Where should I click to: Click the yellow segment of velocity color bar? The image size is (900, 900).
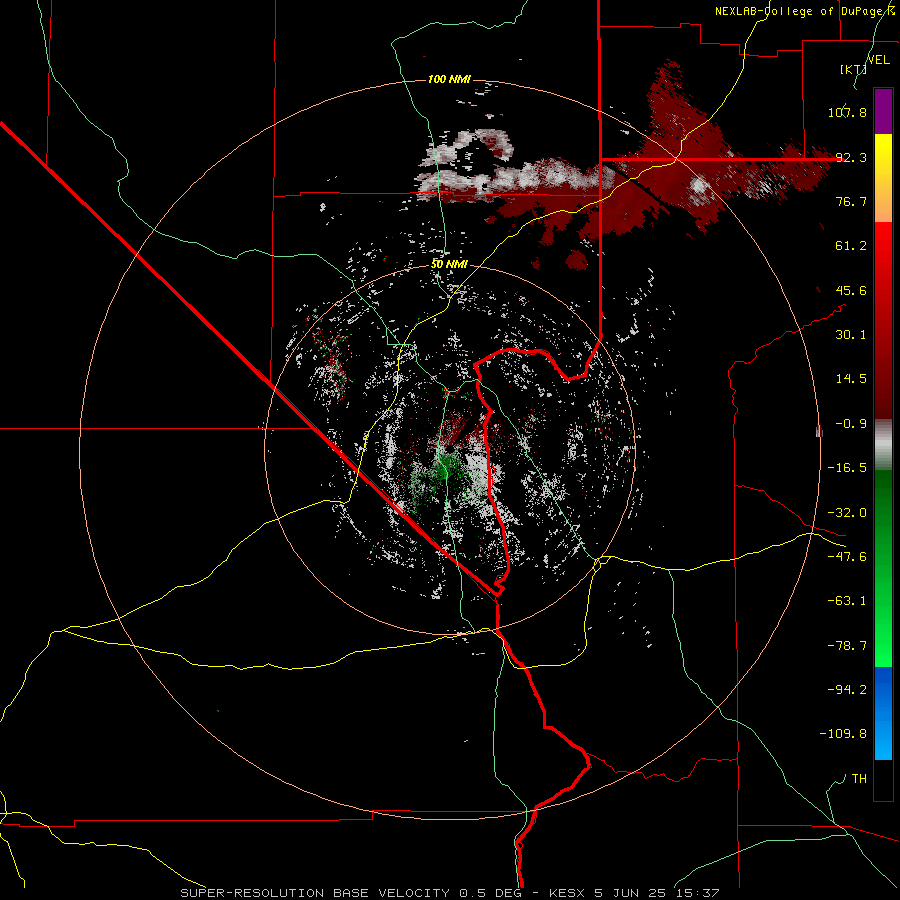pos(883,178)
